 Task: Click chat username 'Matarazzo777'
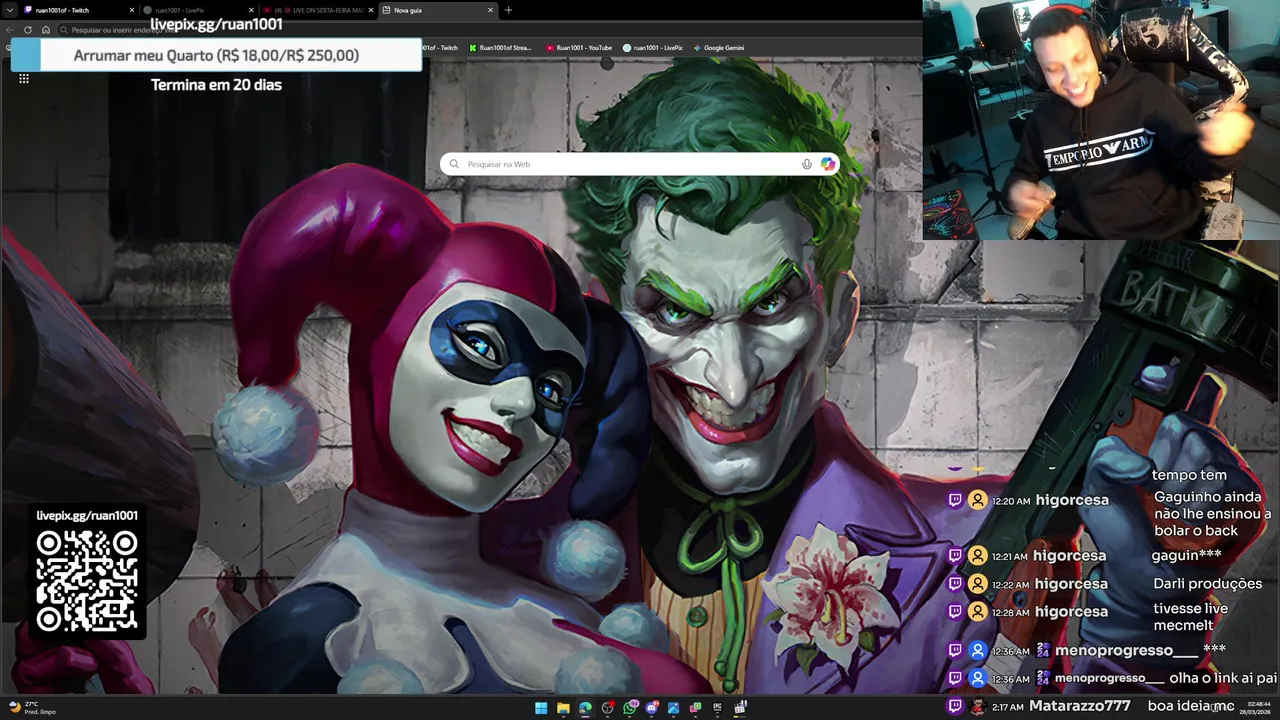pos(1080,706)
